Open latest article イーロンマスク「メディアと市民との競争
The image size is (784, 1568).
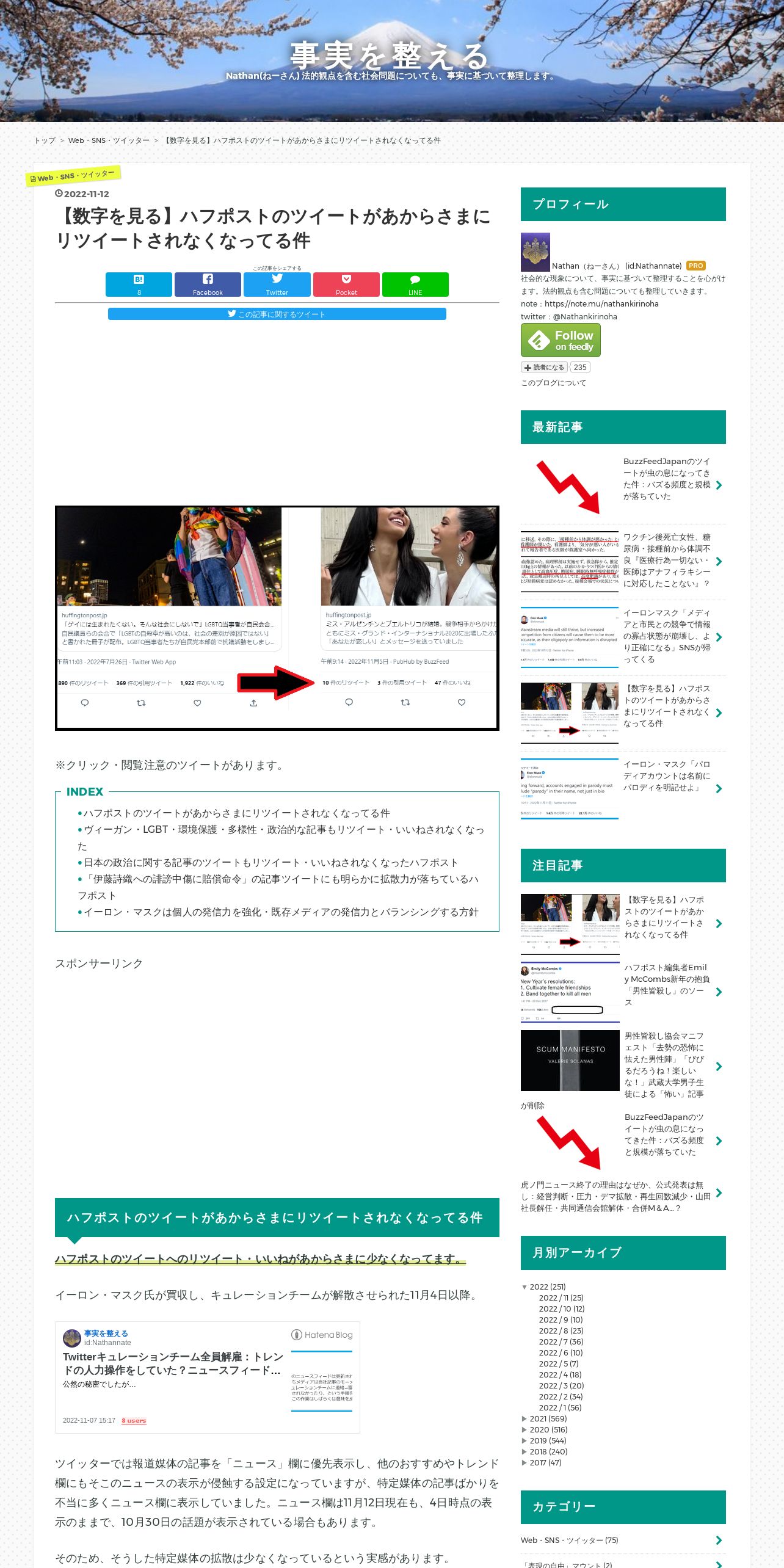[667, 636]
